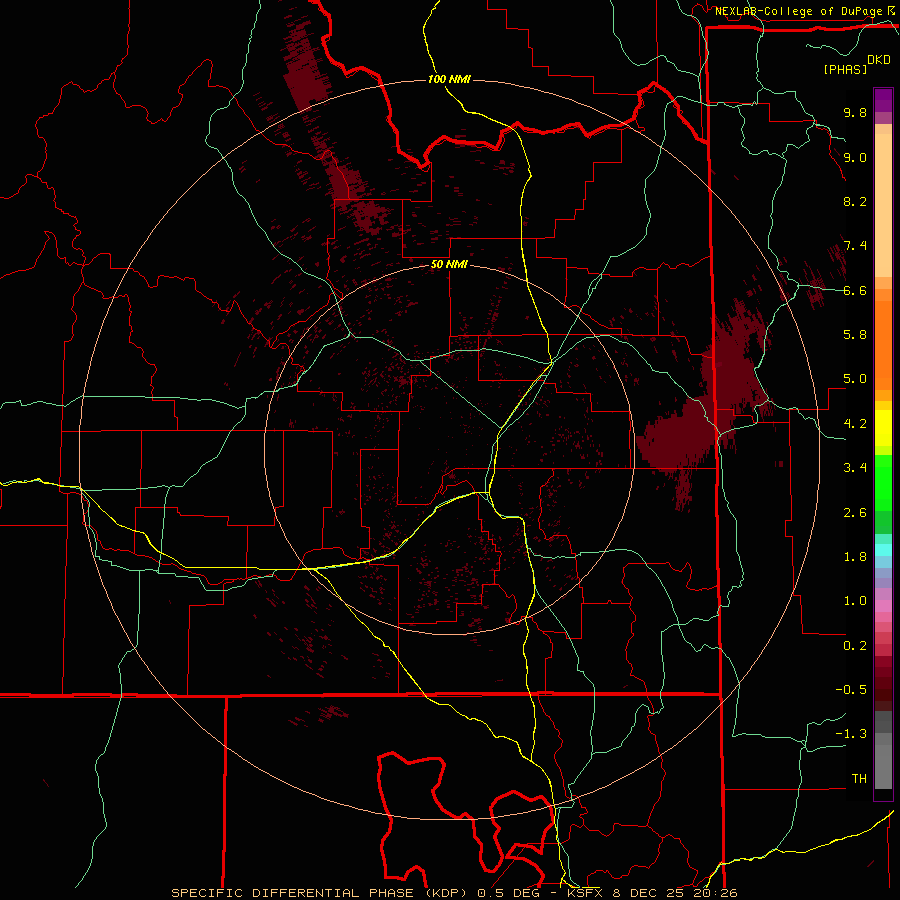Click the 0.2 legend label
Screen dimensions: 900x900
pyautogui.click(x=855, y=646)
